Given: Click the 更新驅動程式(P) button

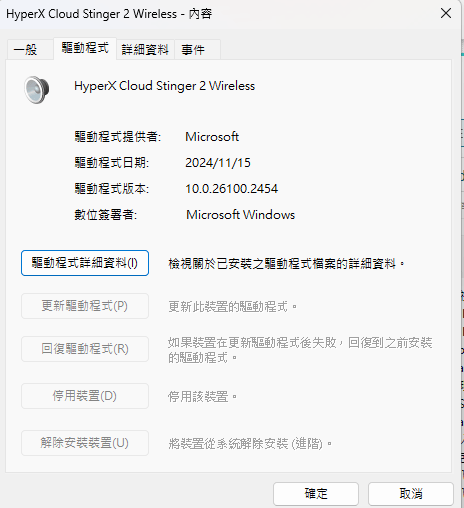Looking at the screenshot, I should pyautogui.click(x=85, y=306).
